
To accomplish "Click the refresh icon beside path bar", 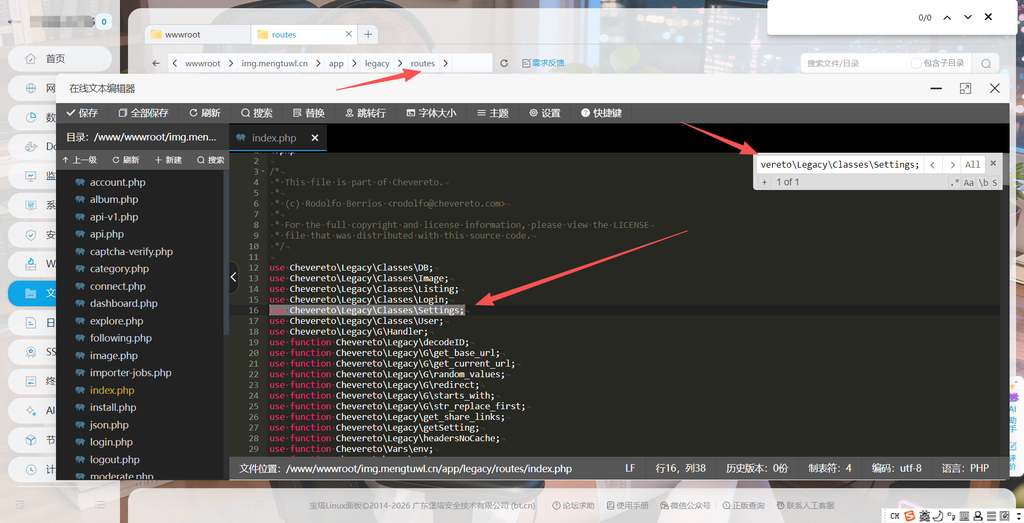I will 504,63.
